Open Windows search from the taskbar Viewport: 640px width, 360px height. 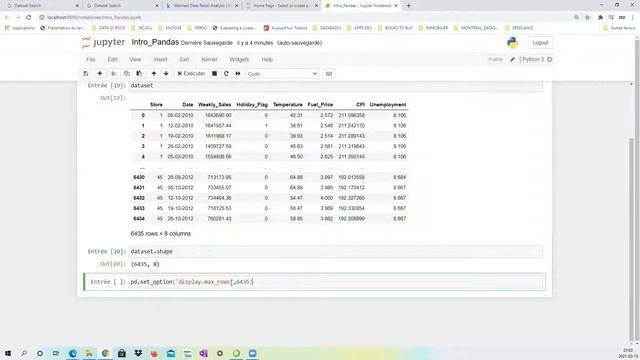(24, 353)
